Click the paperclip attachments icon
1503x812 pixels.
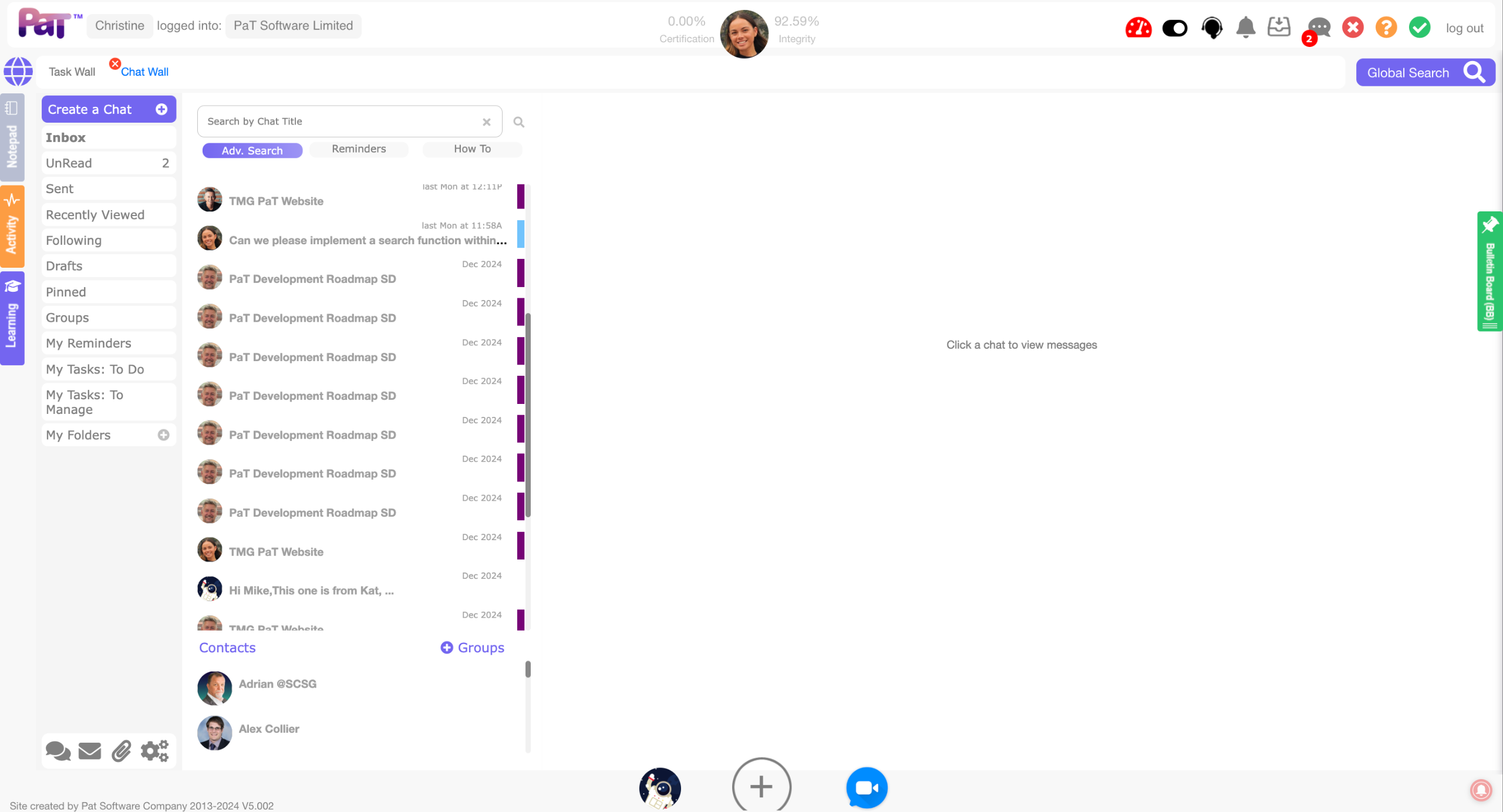coord(122,751)
